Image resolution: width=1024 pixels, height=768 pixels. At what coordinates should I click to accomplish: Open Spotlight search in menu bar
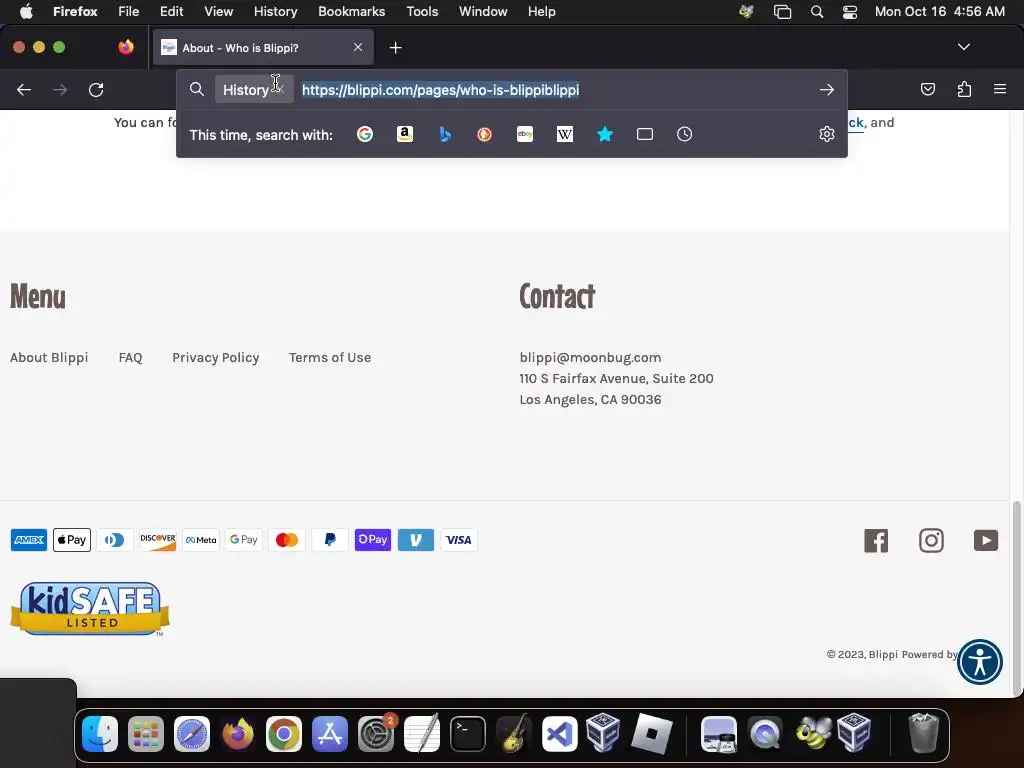816,12
